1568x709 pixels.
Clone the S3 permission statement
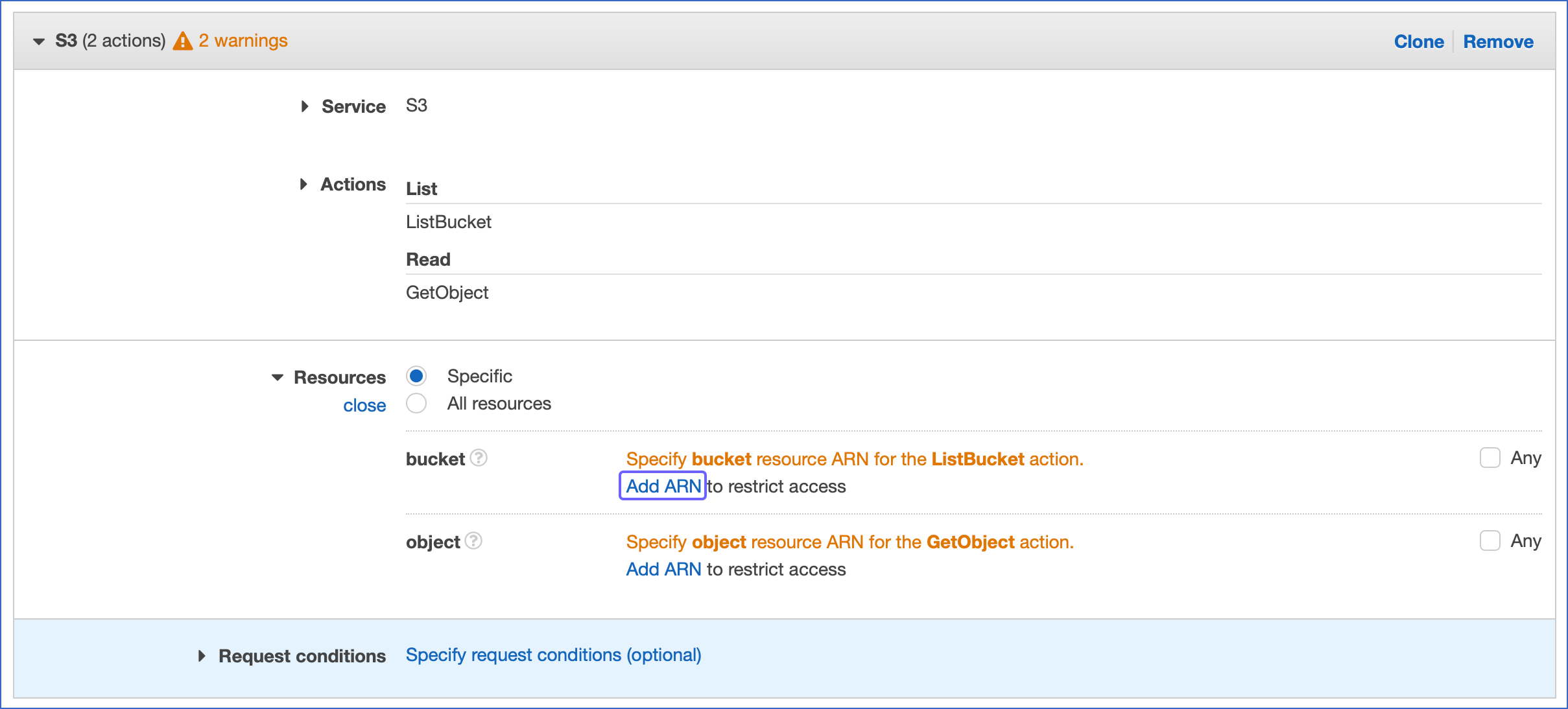pyautogui.click(x=1419, y=41)
